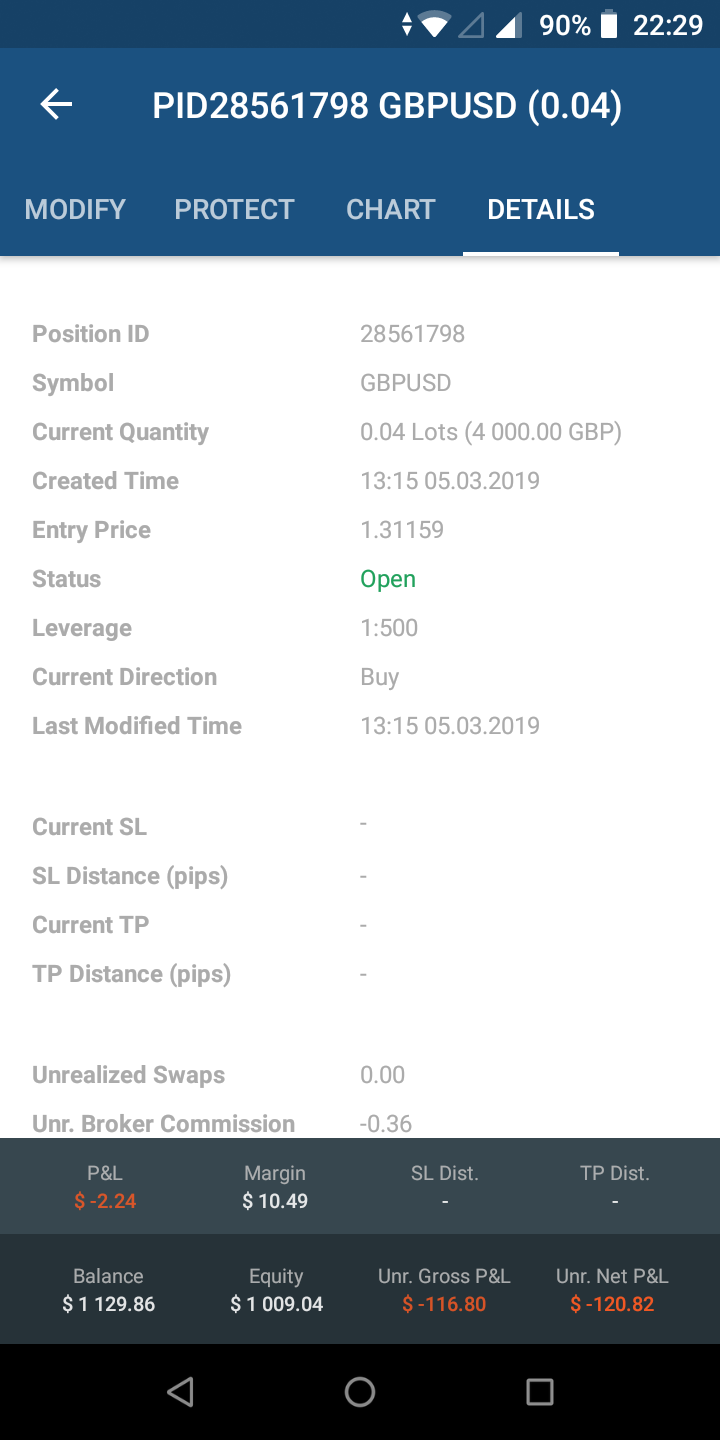Tap the Balance amount $ 1 129.86

(108, 1304)
